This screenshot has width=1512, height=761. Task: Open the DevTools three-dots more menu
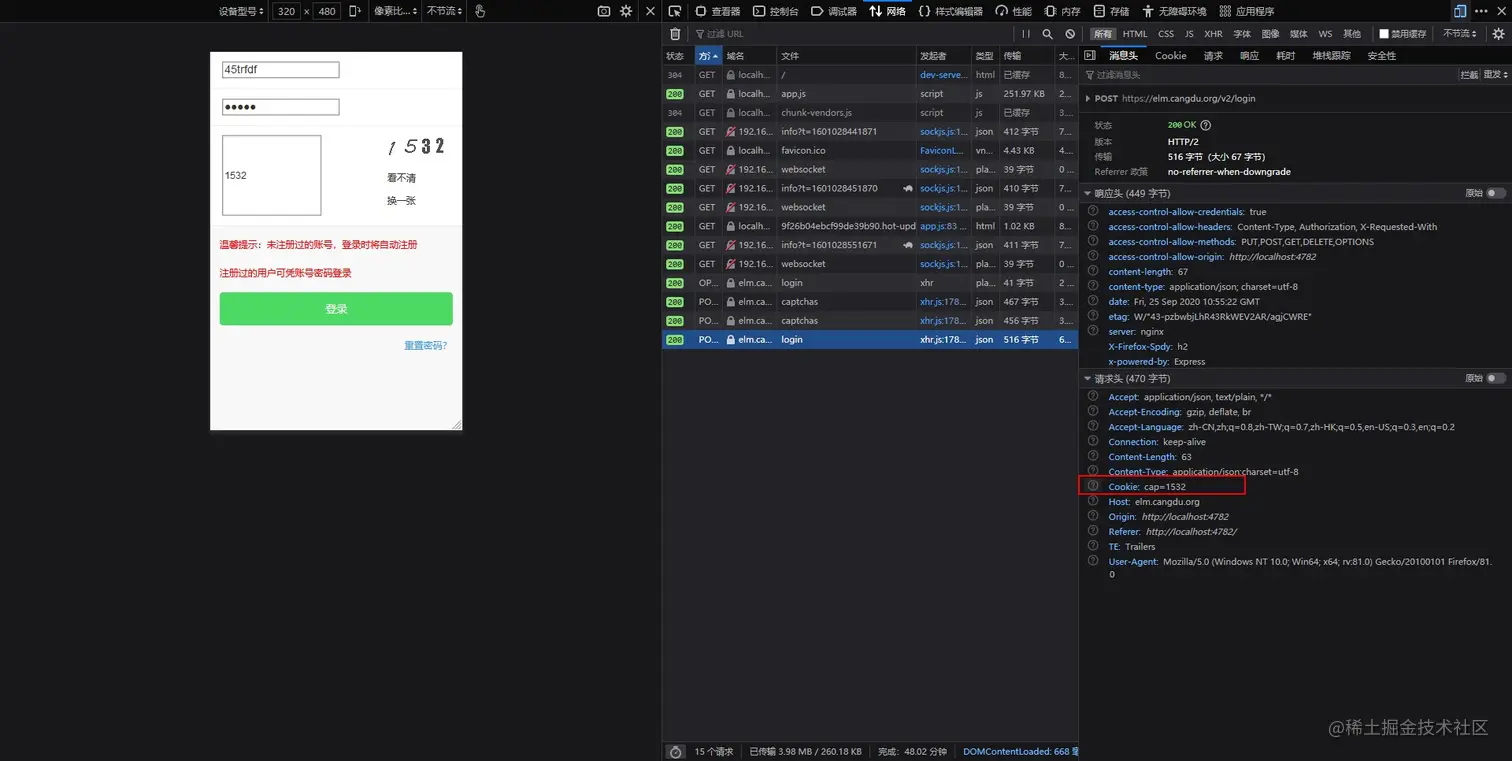[1480, 11]
